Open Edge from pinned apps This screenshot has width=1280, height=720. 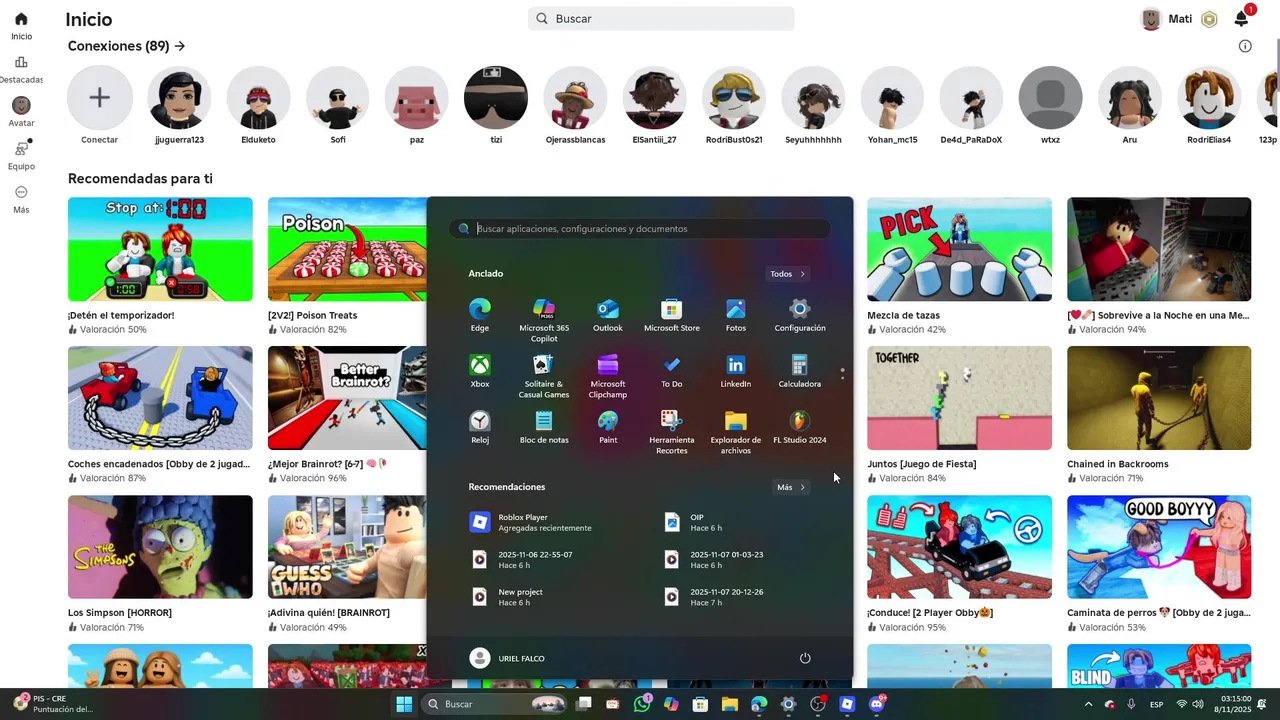click(x=480, y=314)
